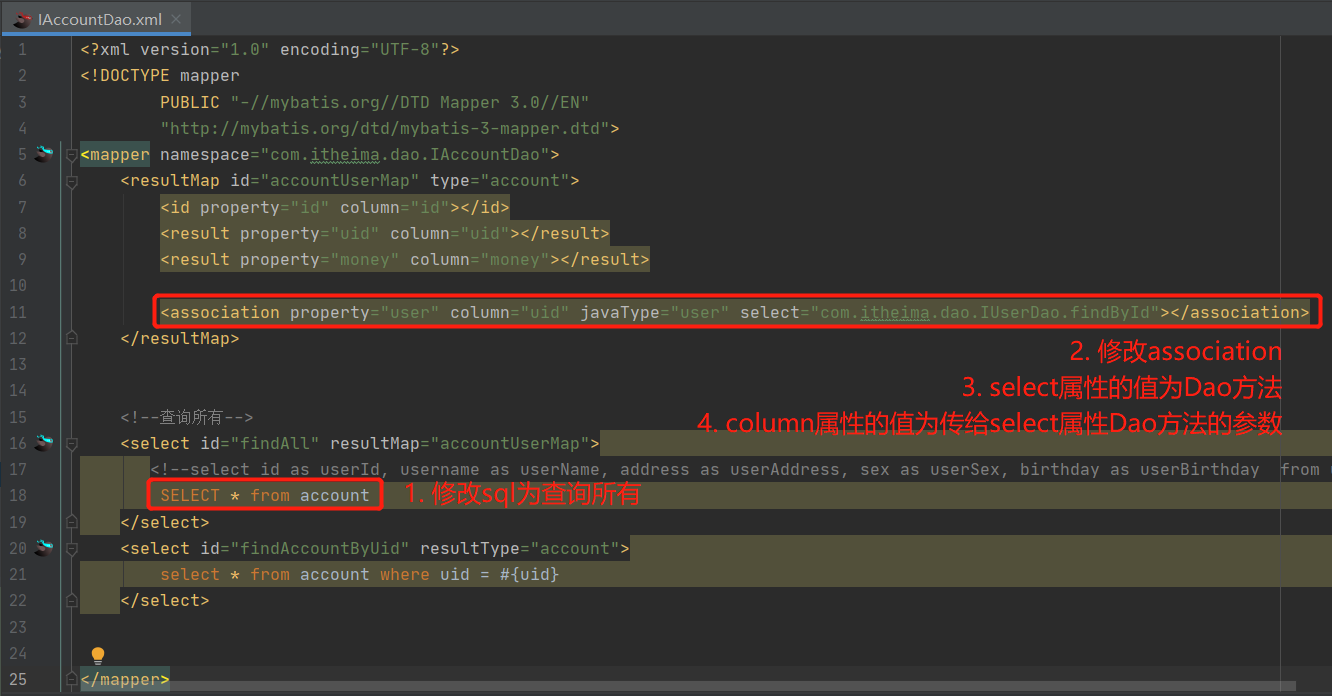Click the result property uid line

385,233
